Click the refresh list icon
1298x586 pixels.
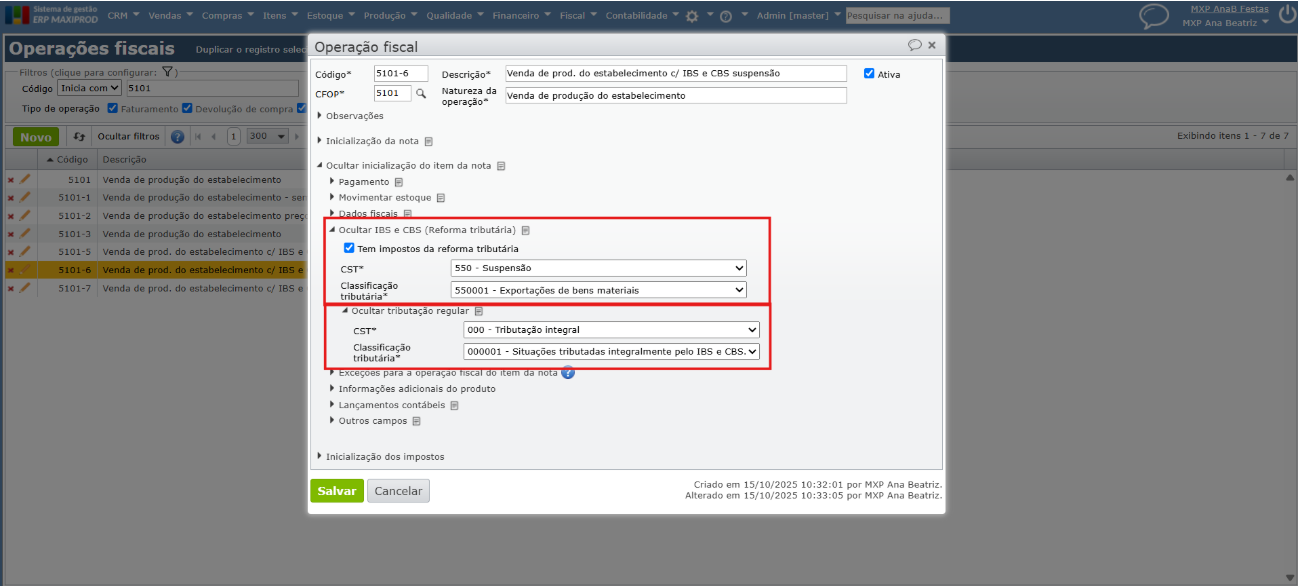(x=80, y=136)
